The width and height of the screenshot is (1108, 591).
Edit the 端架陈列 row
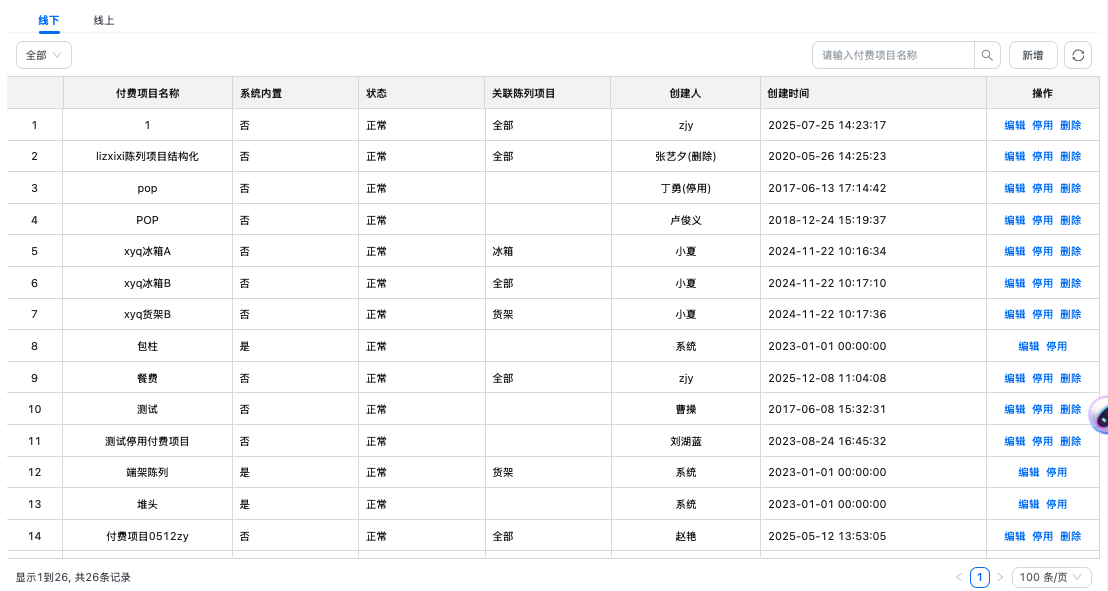pos(1029,473)
